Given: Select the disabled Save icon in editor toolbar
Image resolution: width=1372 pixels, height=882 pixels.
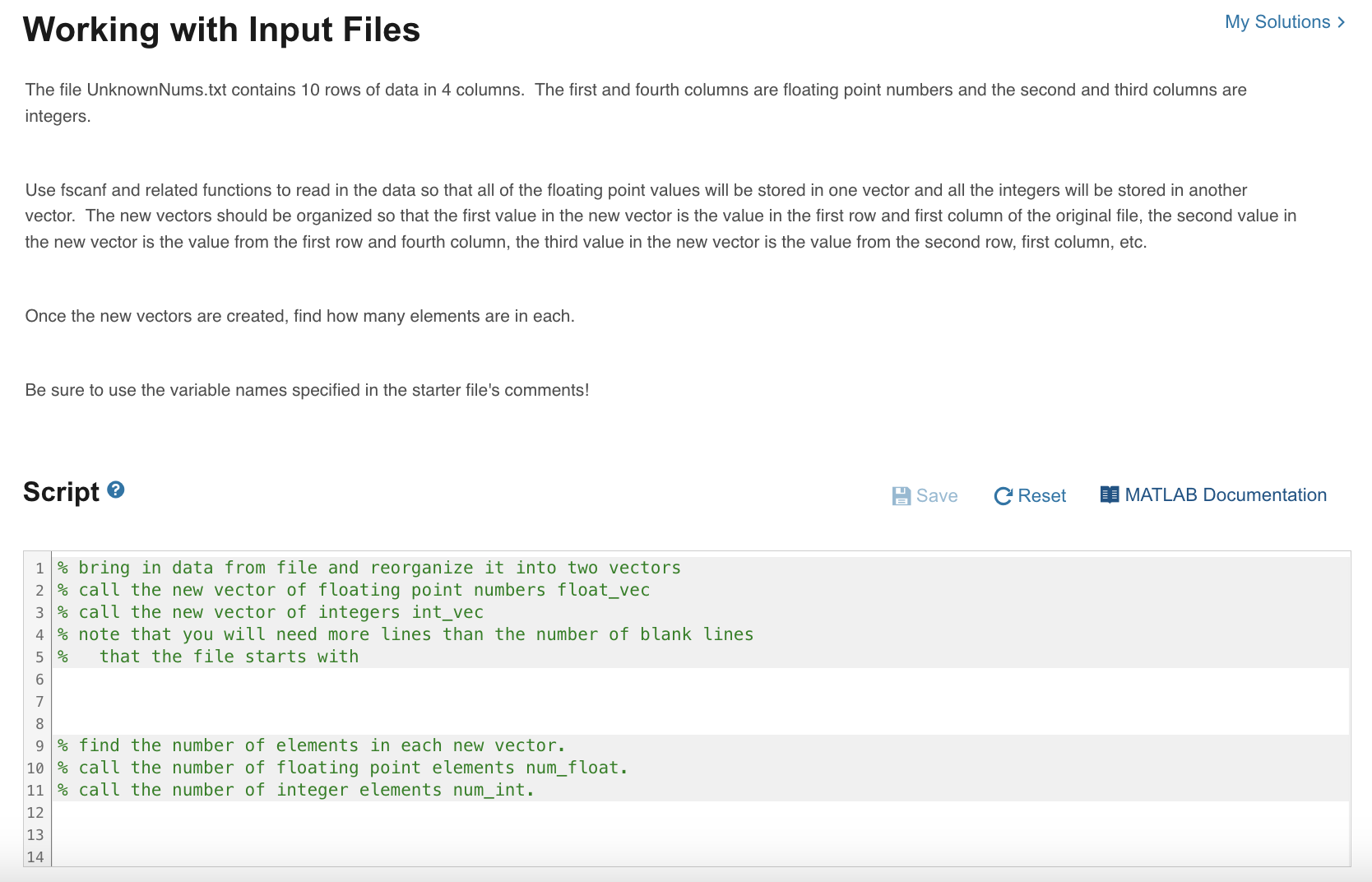Looking at the screenshot, I should click(902, 494).
